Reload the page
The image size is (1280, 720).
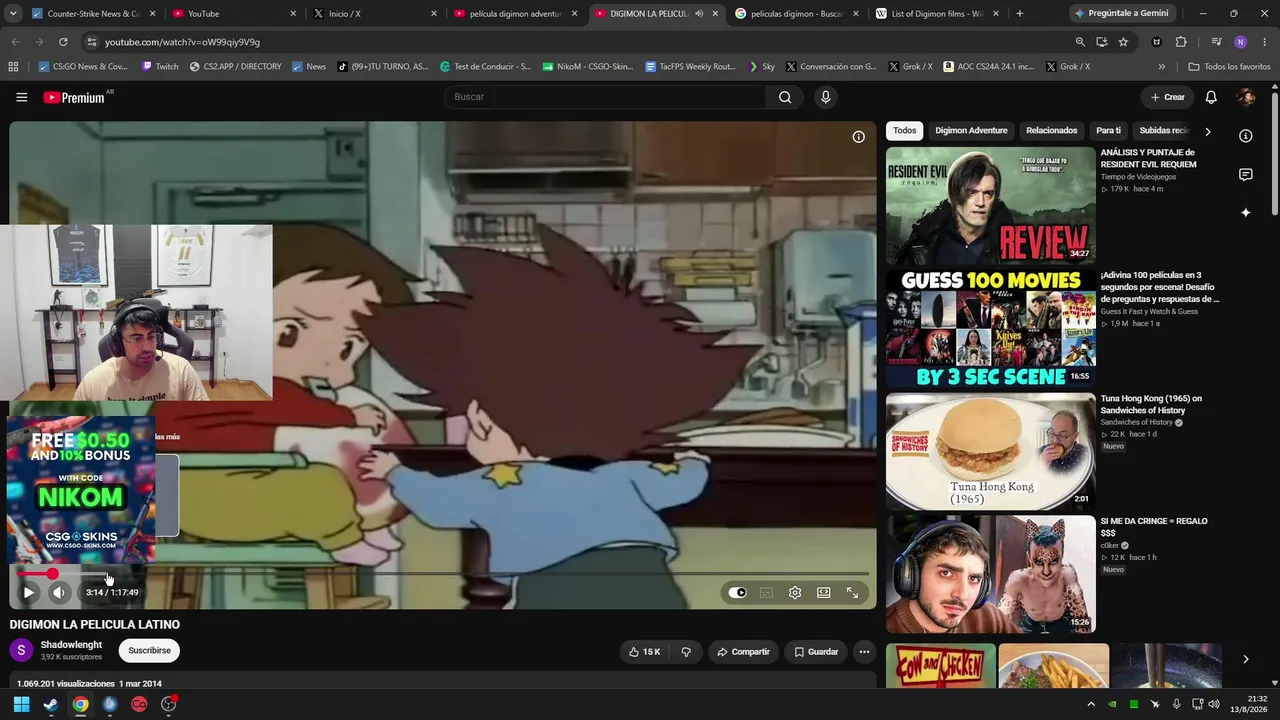click(63, 42)
